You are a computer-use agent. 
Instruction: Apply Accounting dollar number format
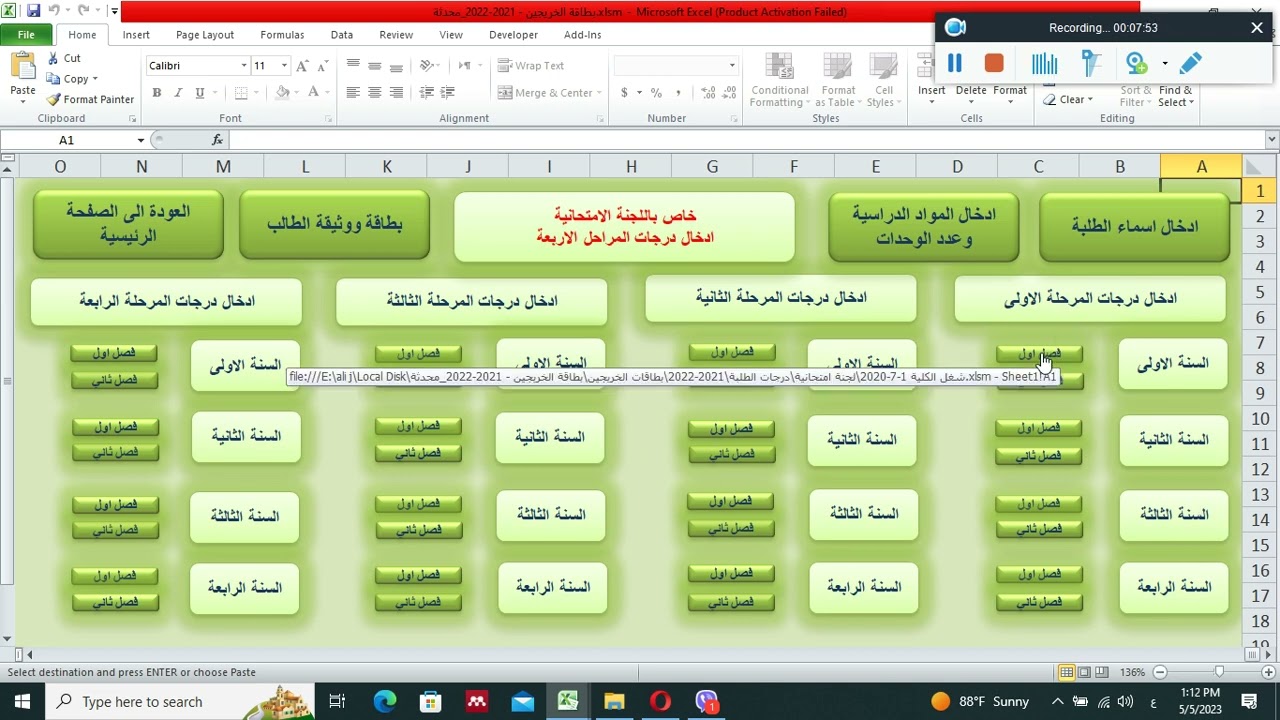(624, 92)
